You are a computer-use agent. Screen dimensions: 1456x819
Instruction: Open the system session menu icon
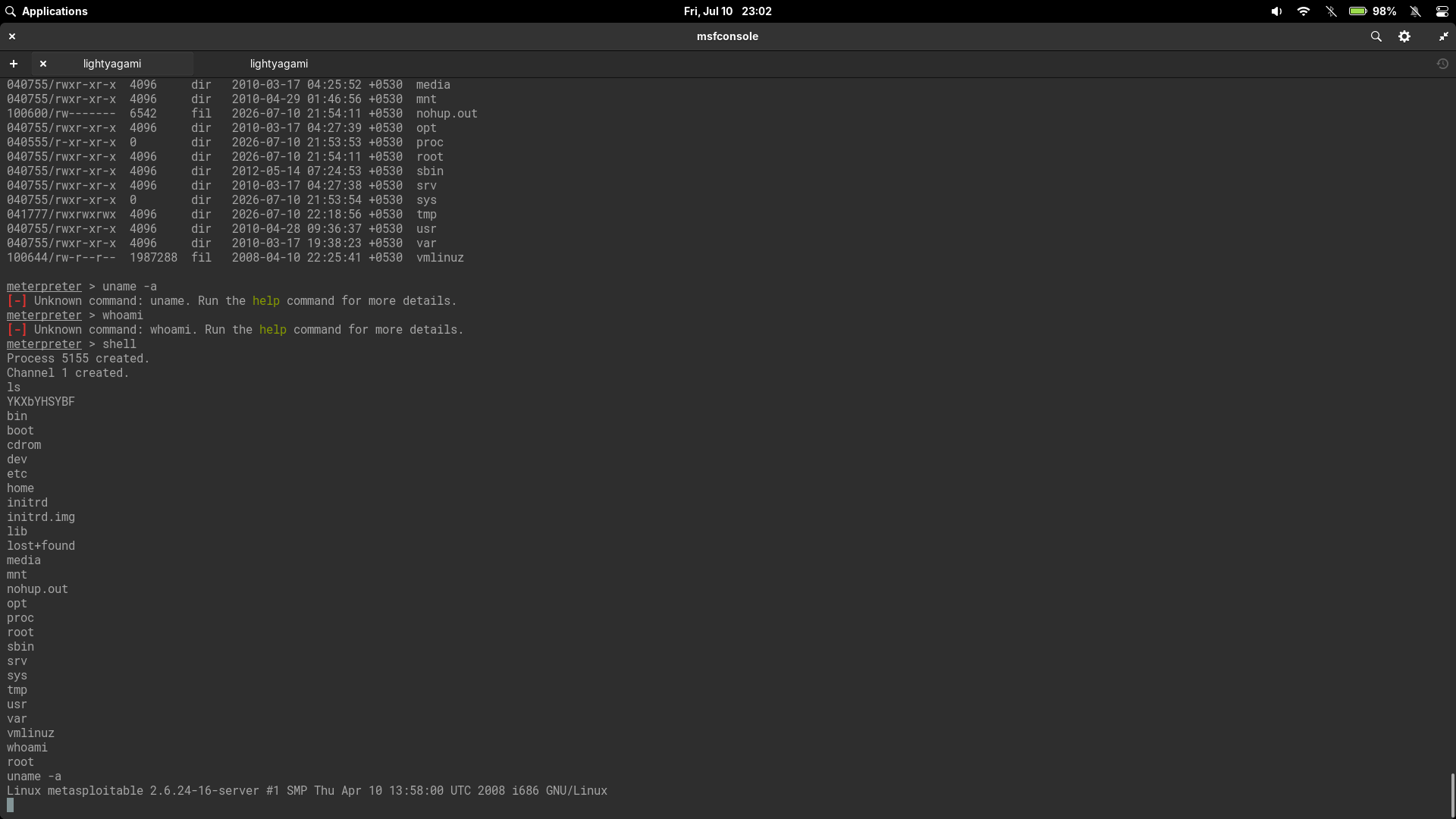click(x=1442, y=11)
